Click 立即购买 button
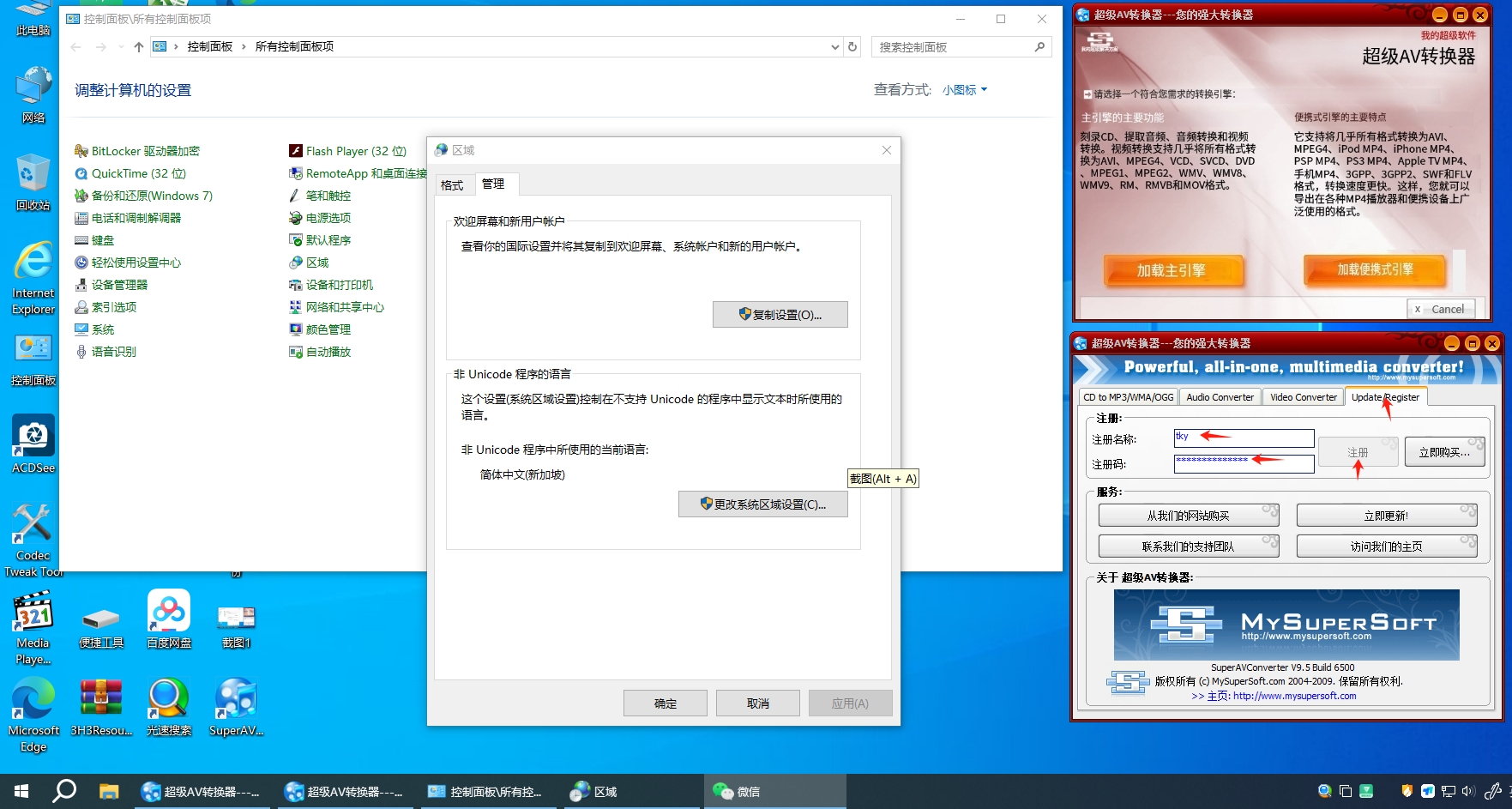1512x809 pixels. point(1445,452)
